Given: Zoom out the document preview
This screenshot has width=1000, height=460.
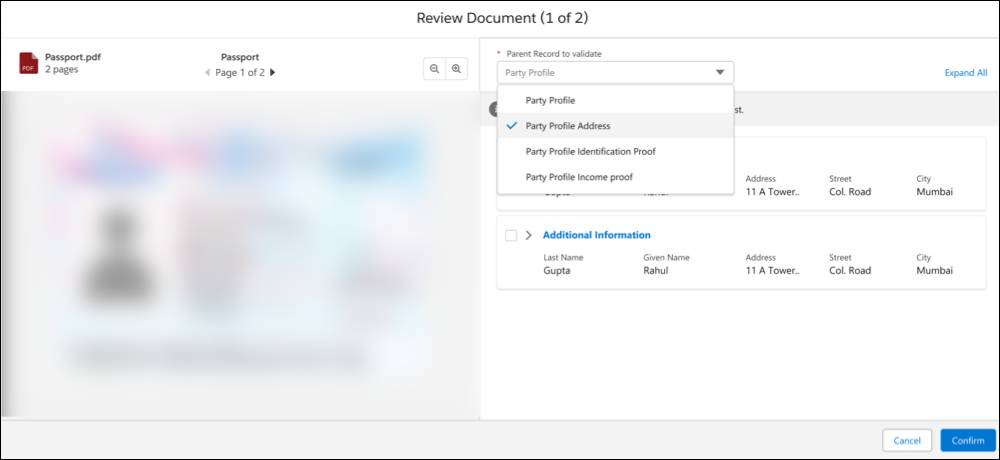Looking at the screenshot, I should pos(434,69).
